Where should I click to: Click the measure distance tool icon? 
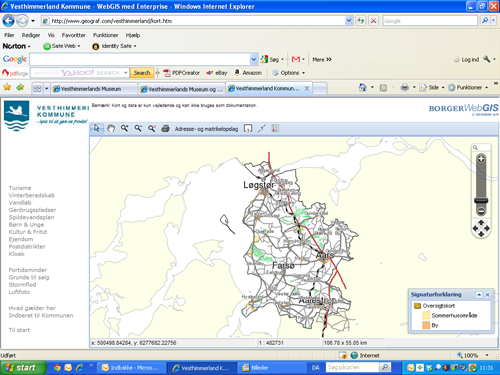point(262,128)
